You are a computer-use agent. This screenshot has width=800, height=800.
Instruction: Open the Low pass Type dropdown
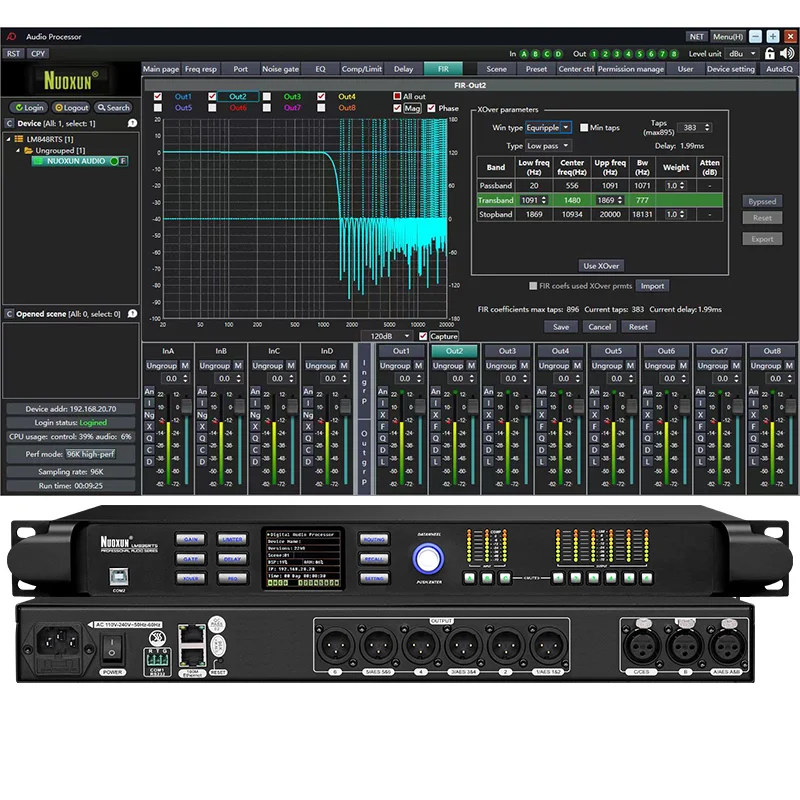(549, 146)
